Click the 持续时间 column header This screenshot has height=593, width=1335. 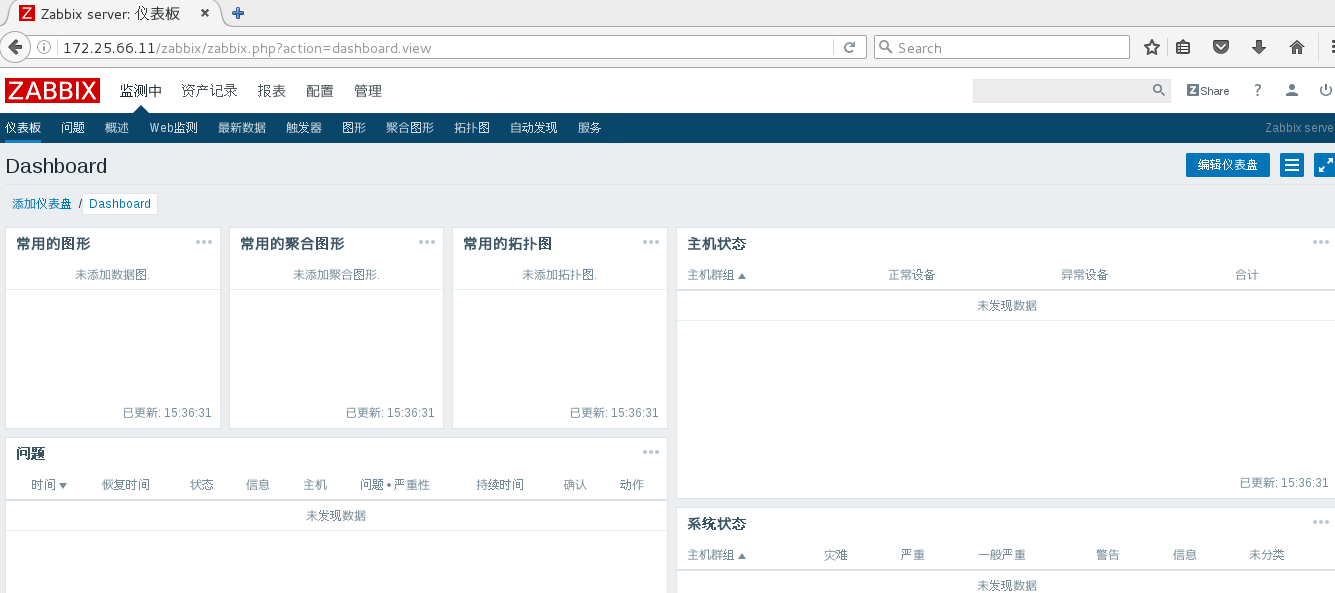pos(500,485)
